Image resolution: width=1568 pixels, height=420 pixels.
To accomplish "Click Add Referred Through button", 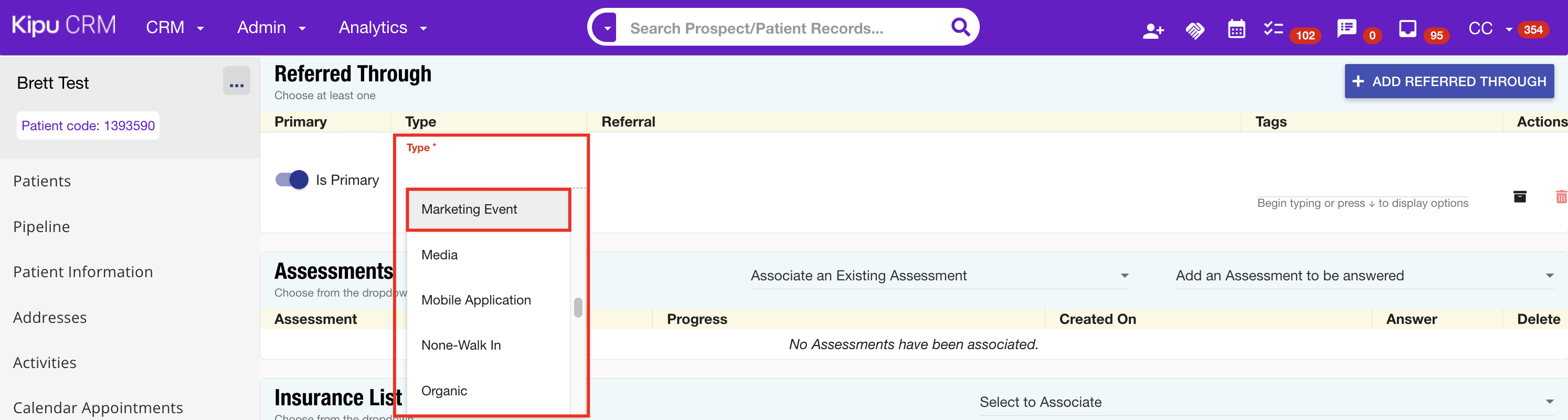I will 1449,81.
